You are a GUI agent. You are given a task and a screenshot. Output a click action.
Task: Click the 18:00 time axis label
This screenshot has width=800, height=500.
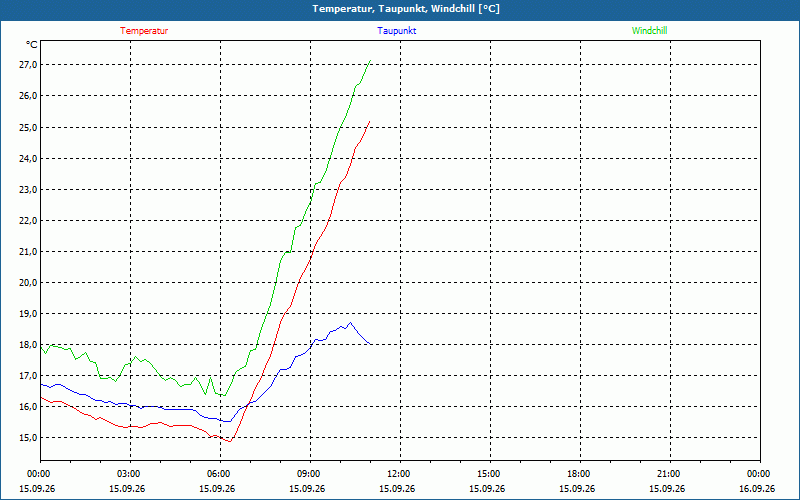point(580,474)
